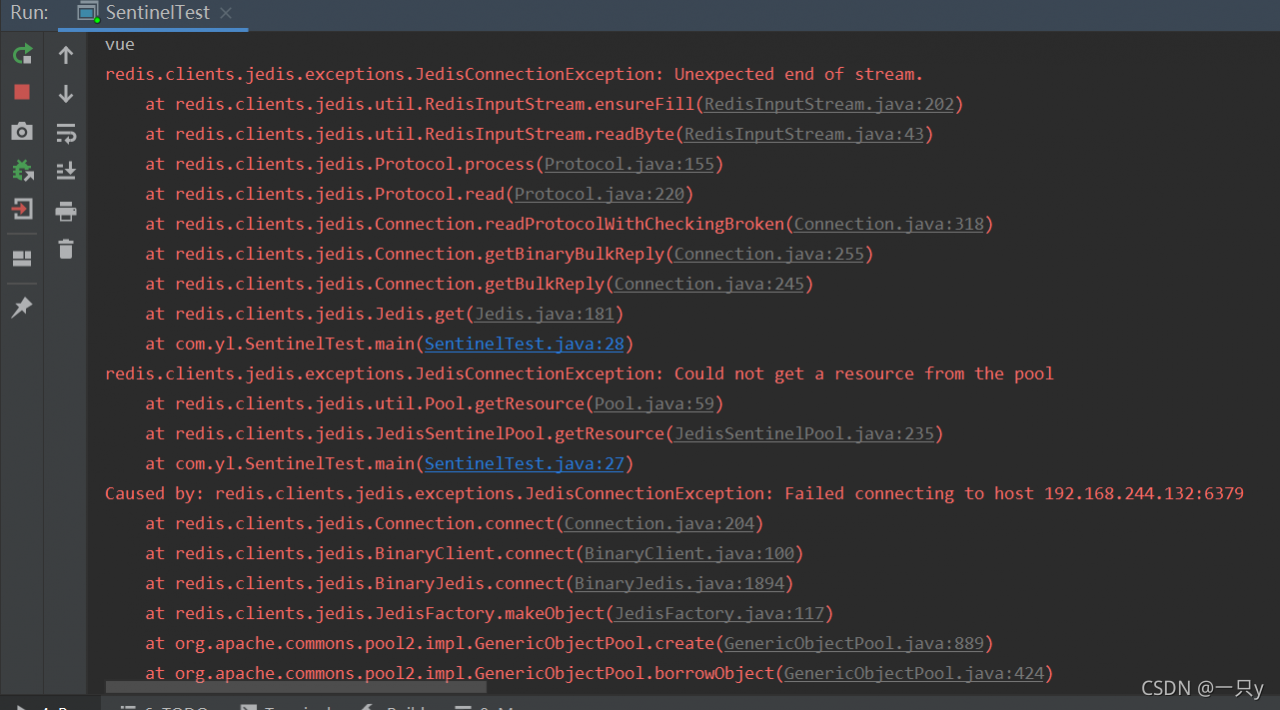Click the green bug rerun icon

pos(22,170)
